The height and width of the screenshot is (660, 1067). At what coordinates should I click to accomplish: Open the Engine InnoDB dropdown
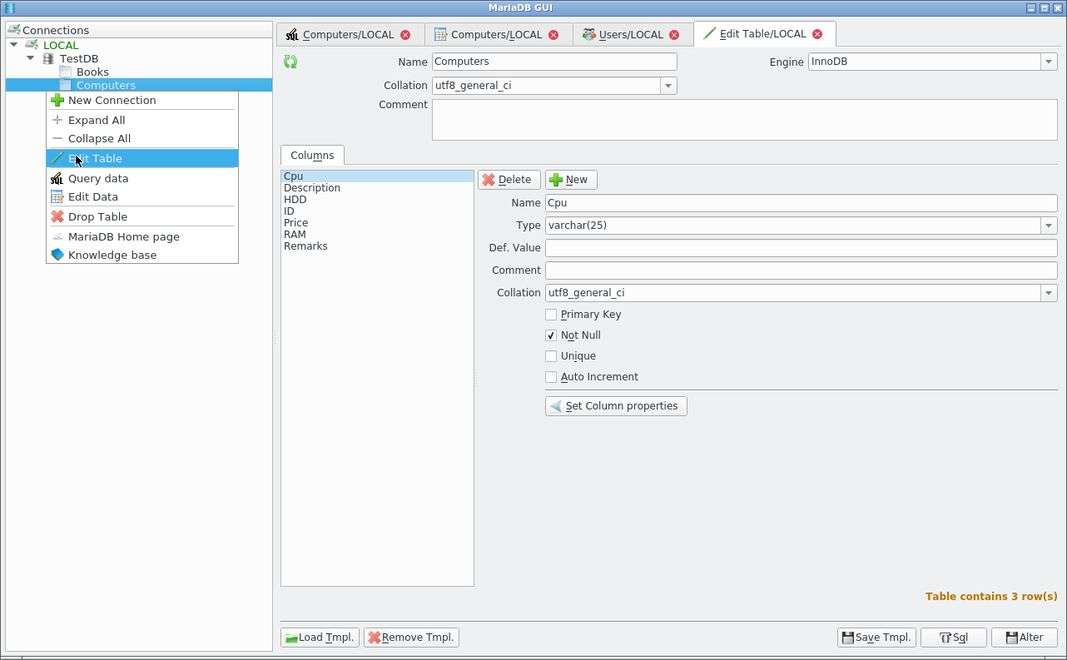(1048, 62)
